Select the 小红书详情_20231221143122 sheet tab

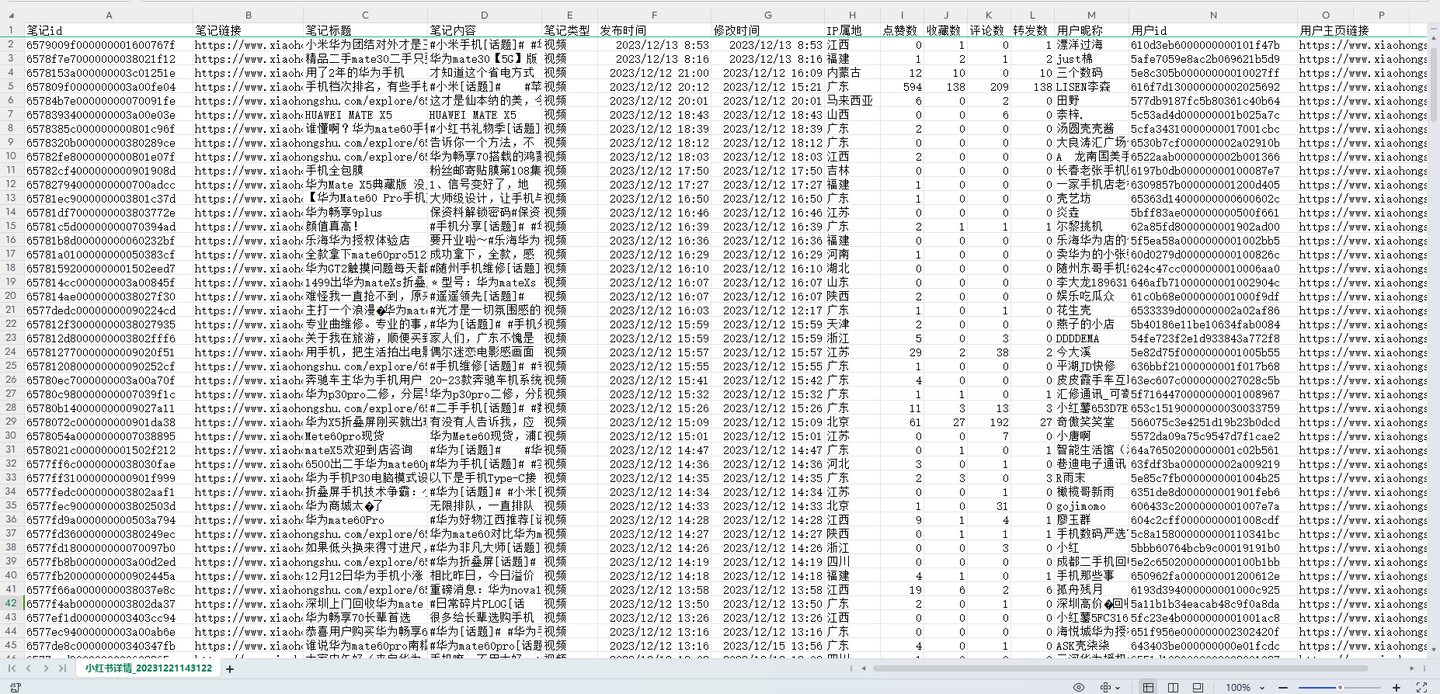[148, 667]
